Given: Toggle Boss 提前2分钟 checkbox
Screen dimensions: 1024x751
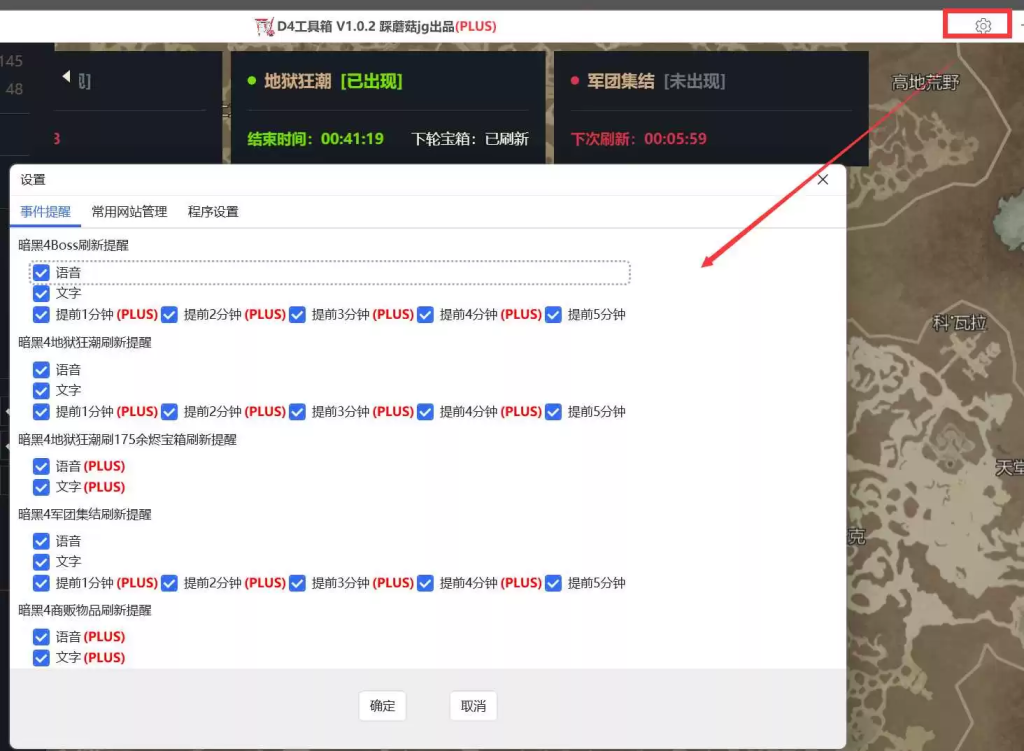Looking at the screenshot, I should pos(169,315).
